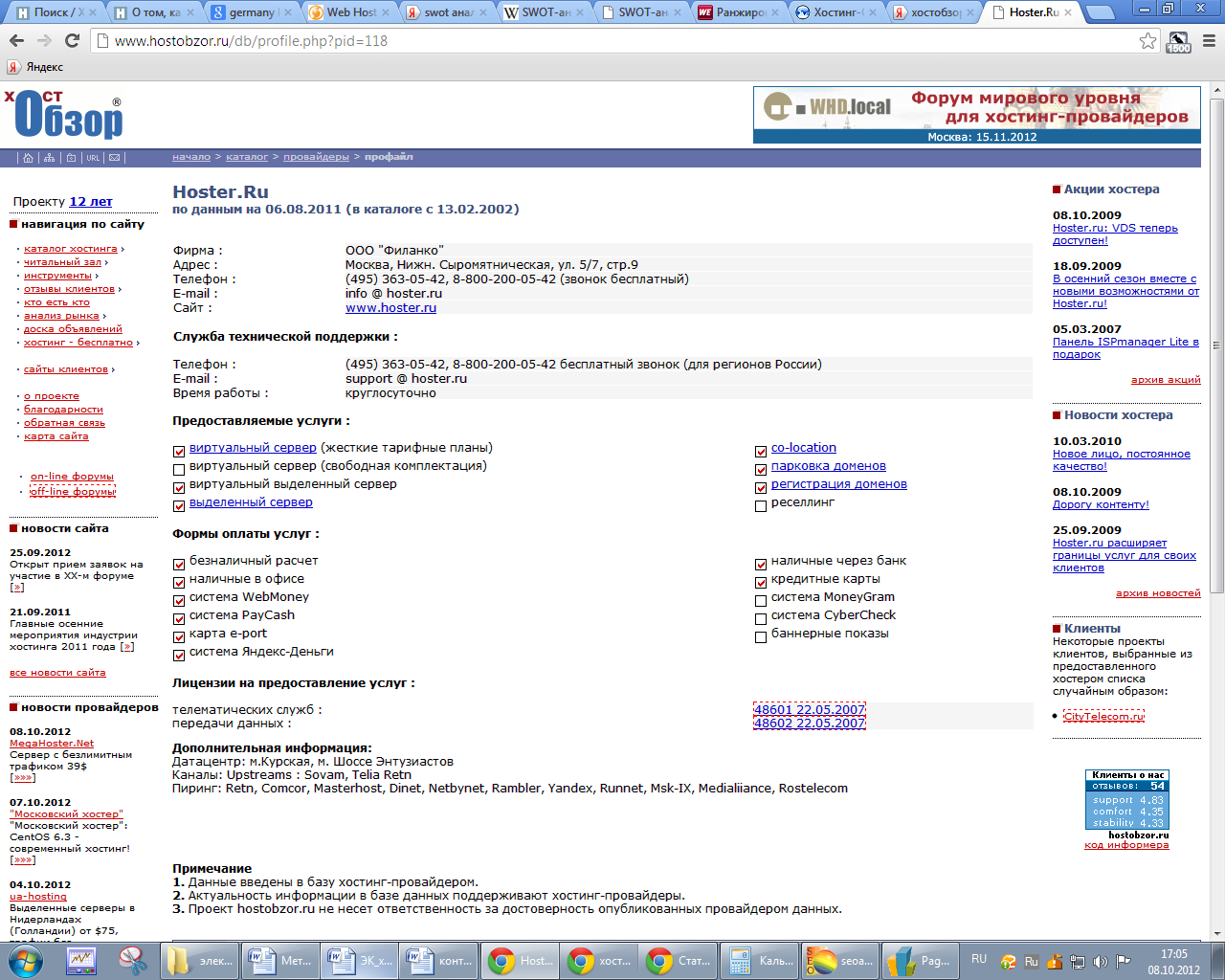Check the баннерные показы checkbox
The image size is (1225, 980).
[x=761, y=636]
